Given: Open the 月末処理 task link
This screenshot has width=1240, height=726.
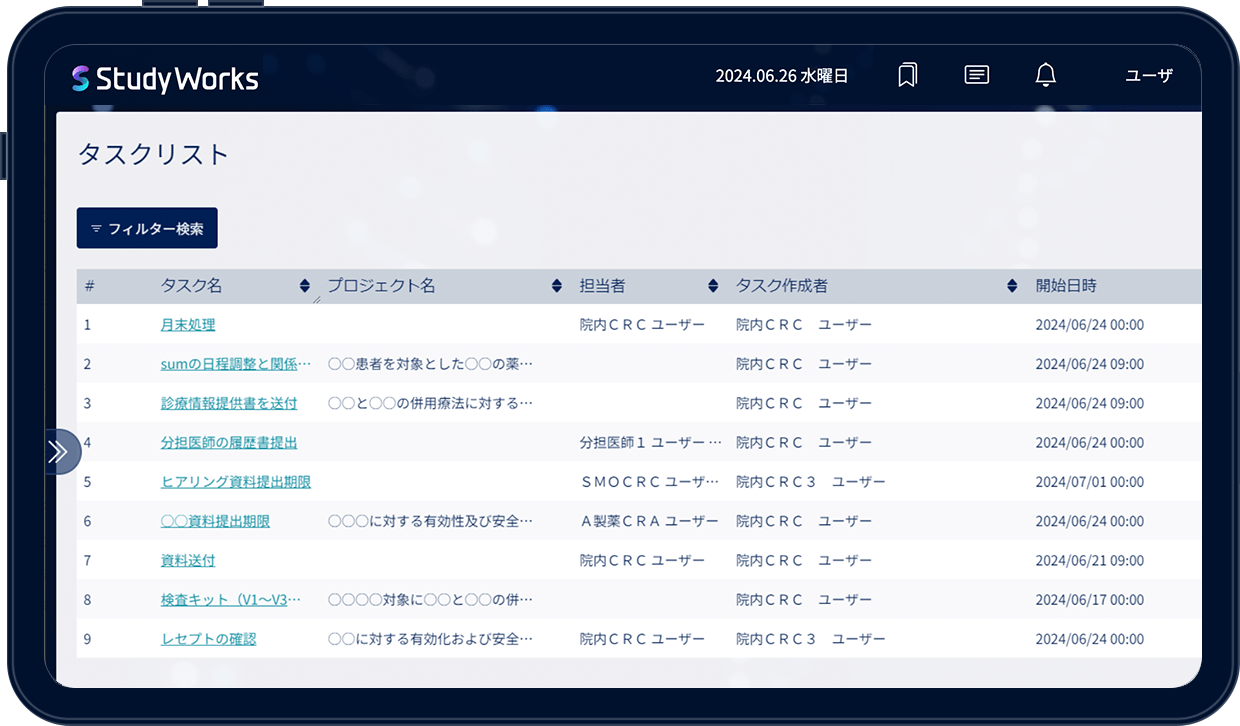Looking at the screenshot, I should [x=188, y=325].
